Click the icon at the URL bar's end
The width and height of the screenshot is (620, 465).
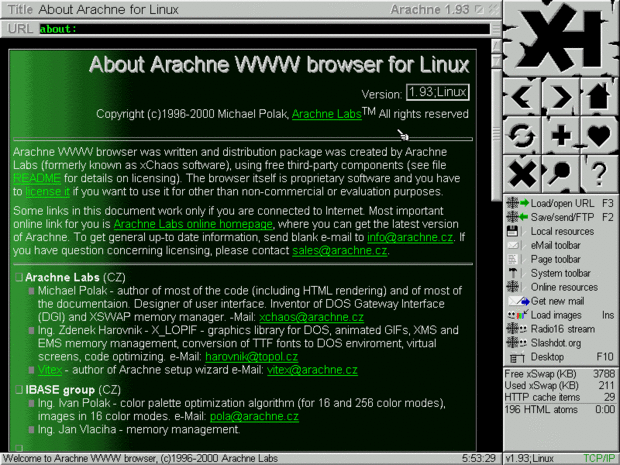(x=496, y=29)
